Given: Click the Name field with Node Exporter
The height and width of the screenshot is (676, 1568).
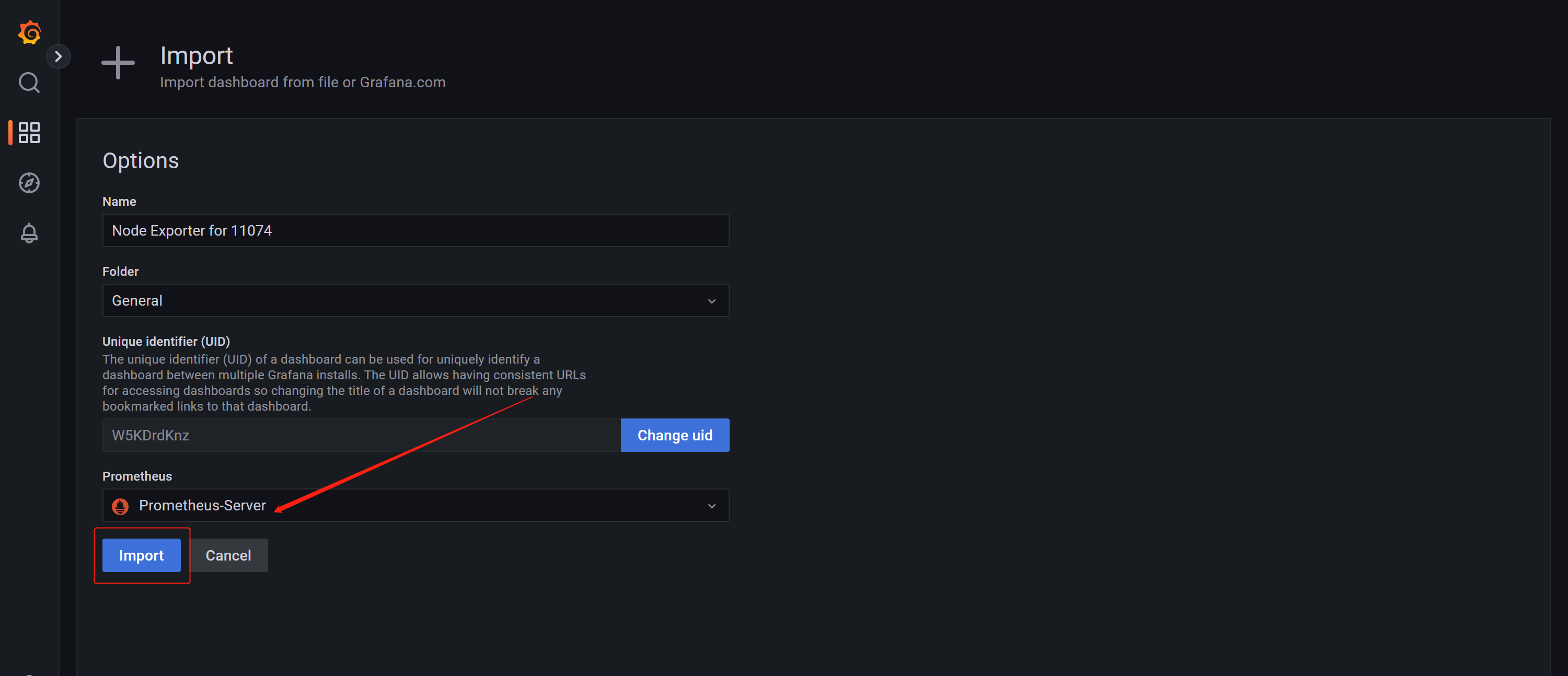Looking at the screenshot, I should click(x=416, y=230).
